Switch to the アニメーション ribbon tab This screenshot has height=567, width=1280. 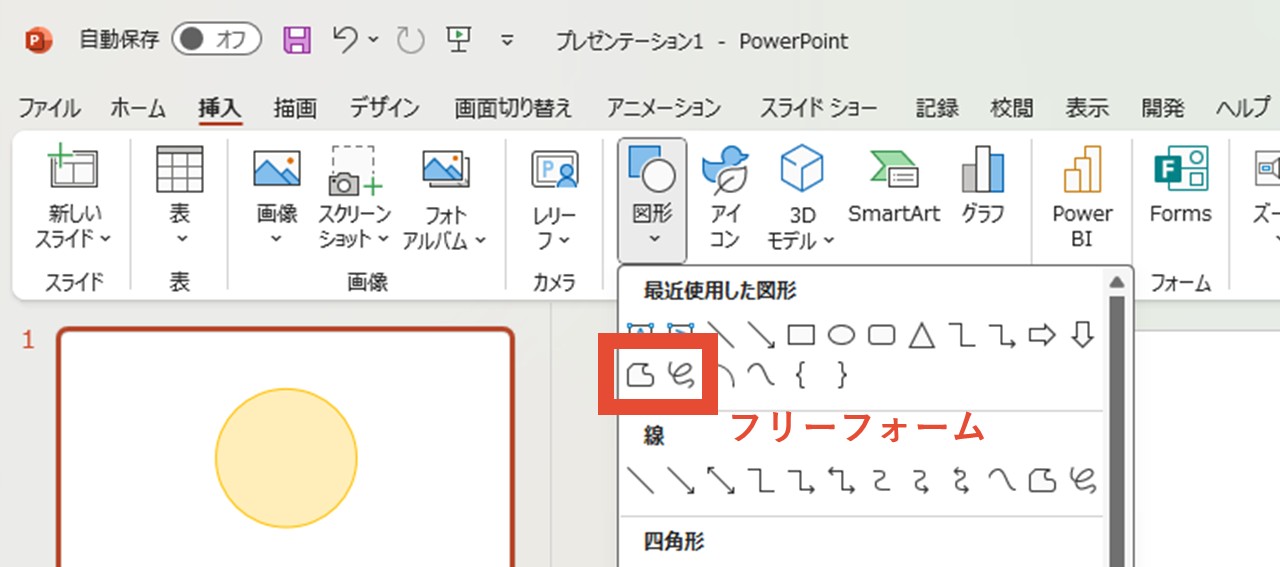[663, 108]
